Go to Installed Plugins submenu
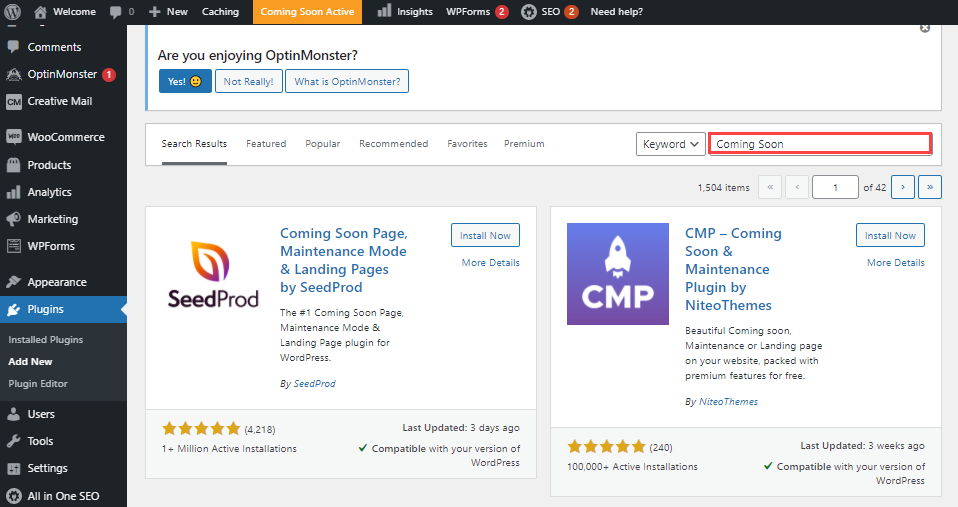 pos(46,340)
